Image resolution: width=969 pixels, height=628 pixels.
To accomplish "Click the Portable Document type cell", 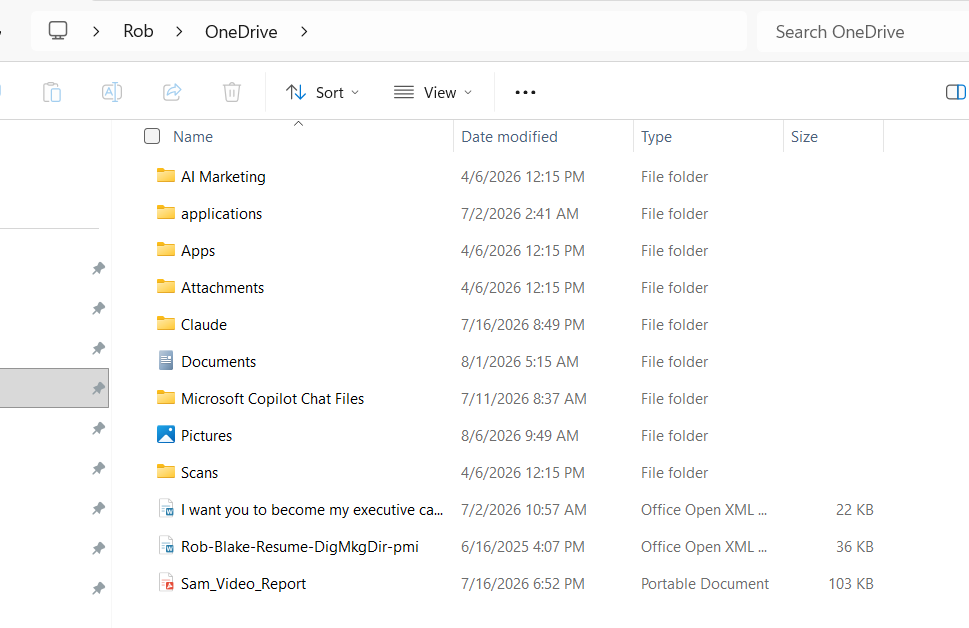I will [x=705, y=584].
